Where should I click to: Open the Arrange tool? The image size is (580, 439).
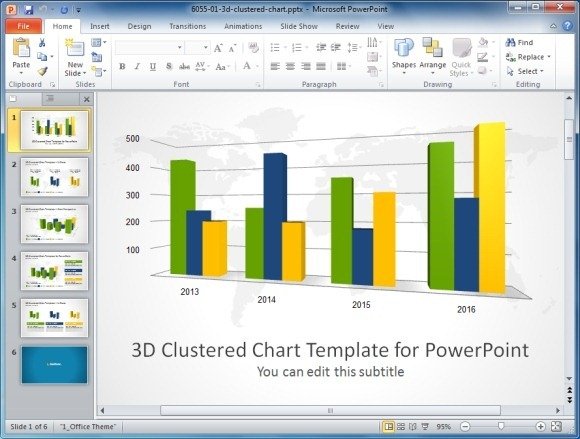point(432,55)
